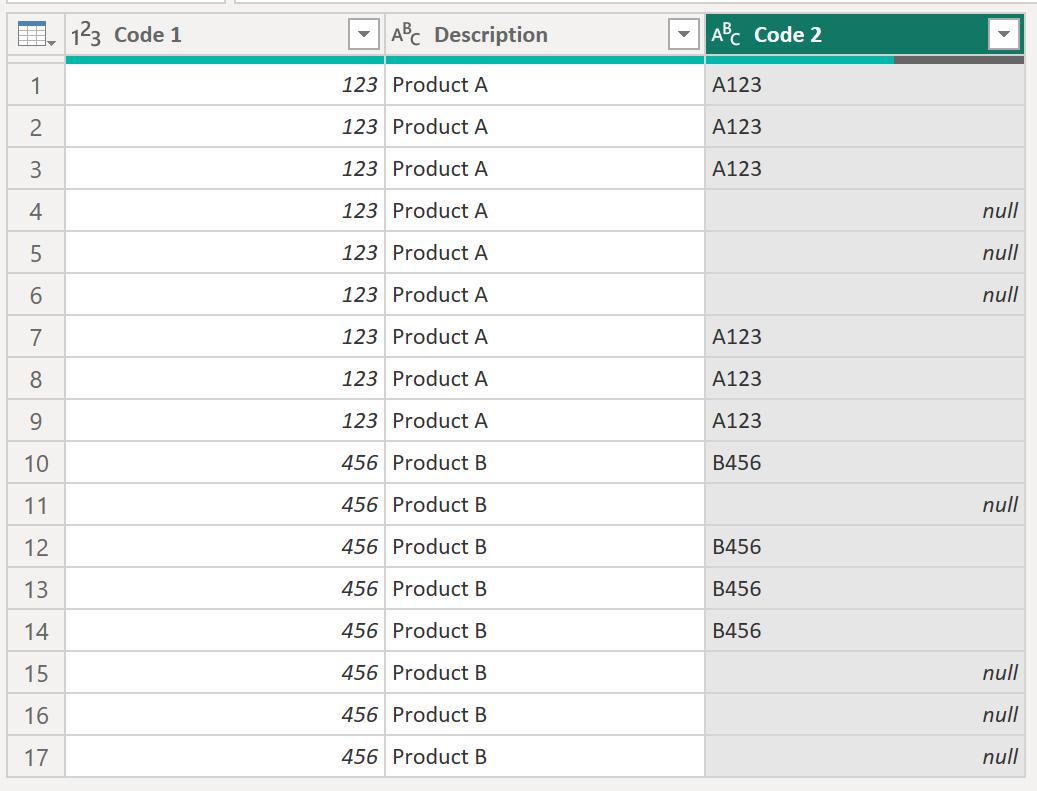Screen dimensions: 1037x791
Task: Click the Product B cell in row 11
Action: coord(545,505)
